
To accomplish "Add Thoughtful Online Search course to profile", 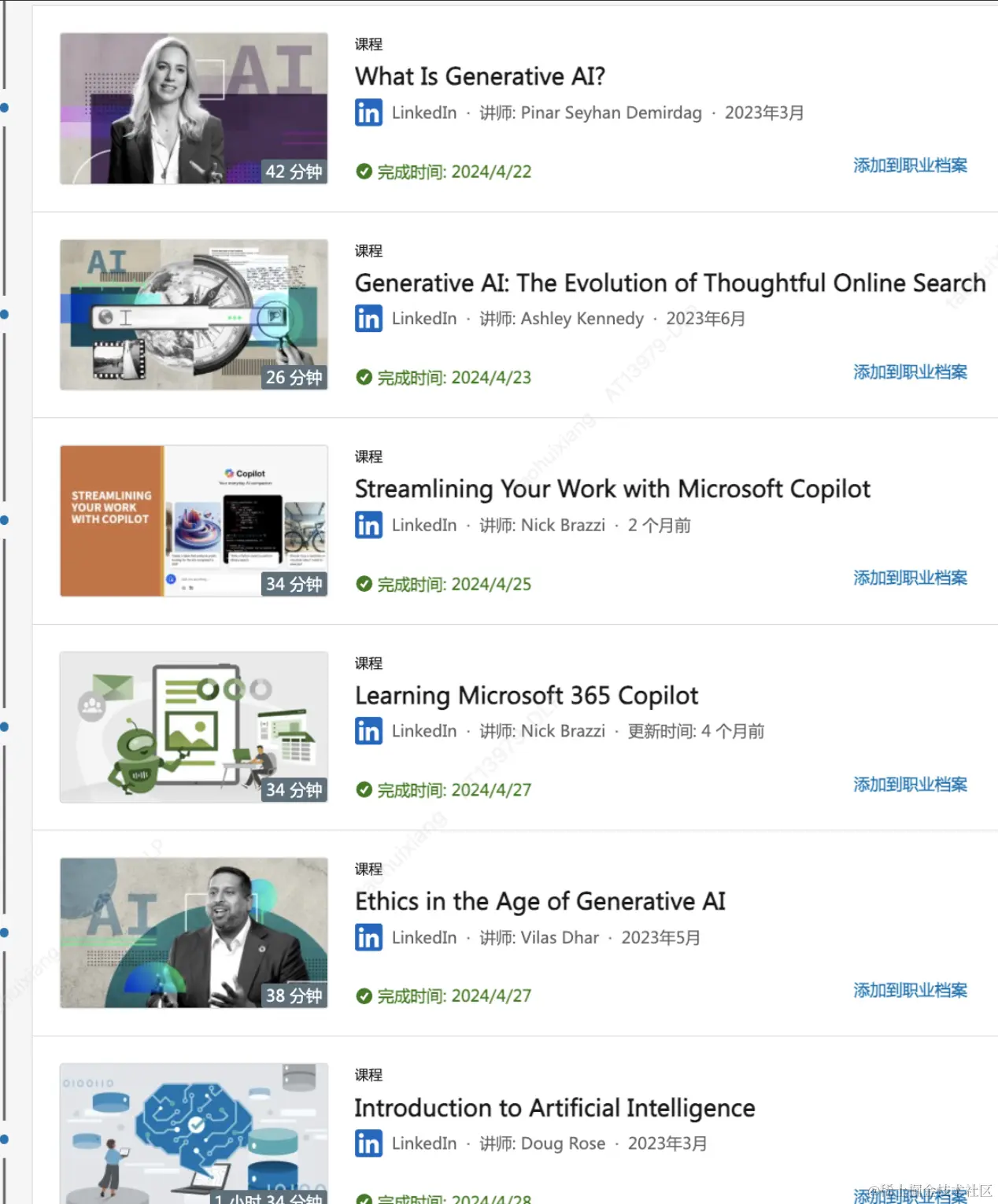I will point(911,371).
